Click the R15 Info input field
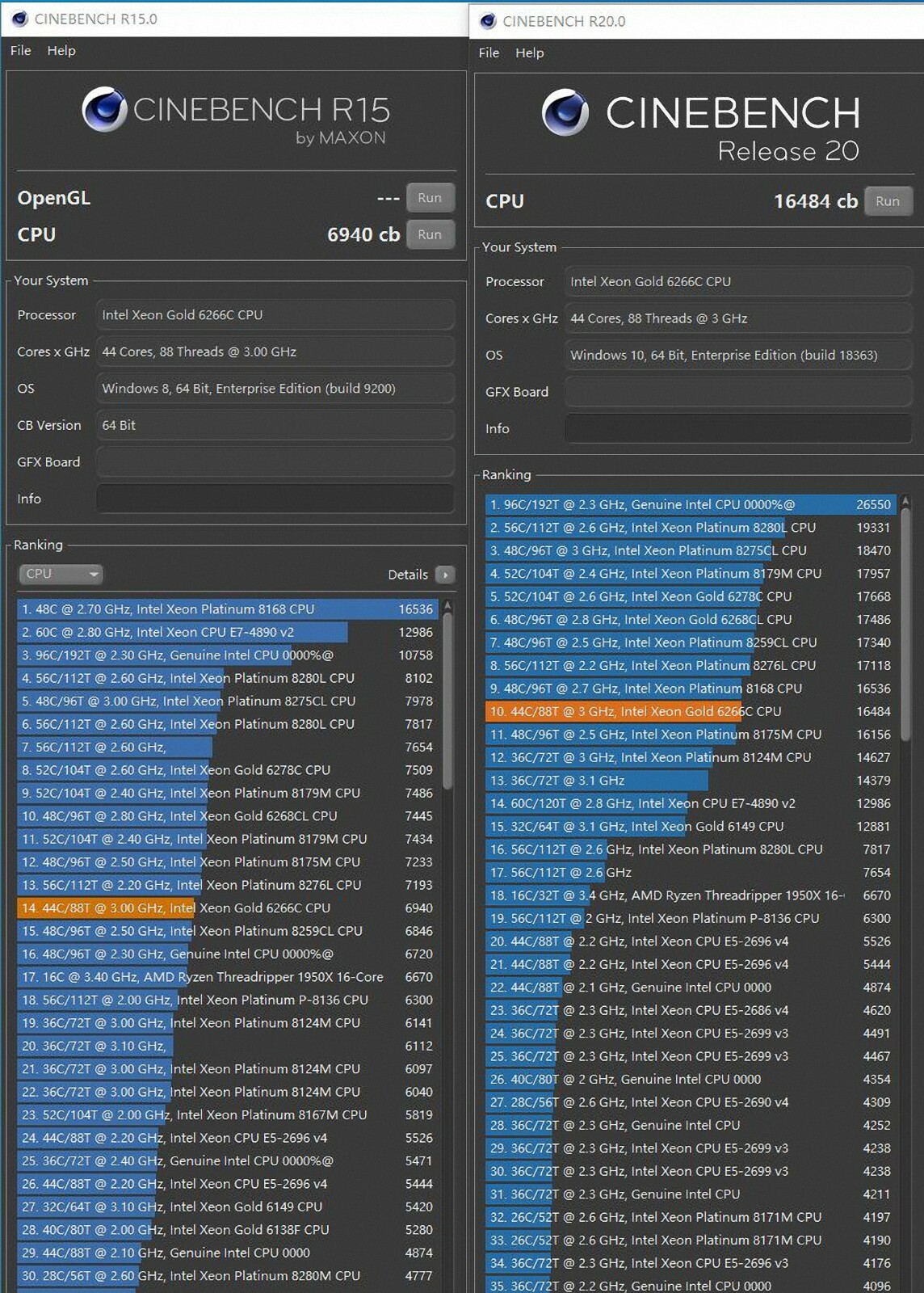 (275, 499)
